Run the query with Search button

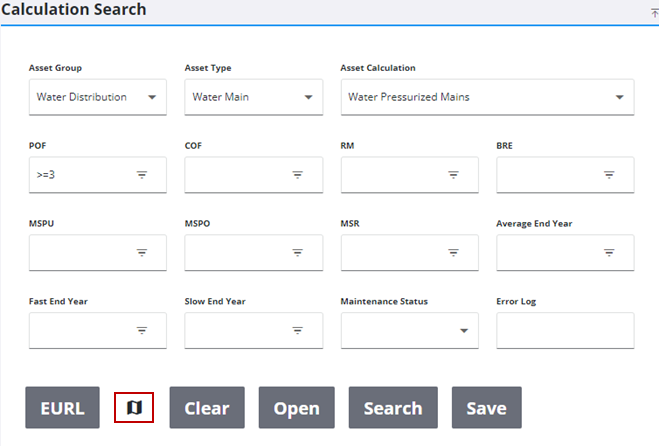pyautogui.click(x=393, y=408)
